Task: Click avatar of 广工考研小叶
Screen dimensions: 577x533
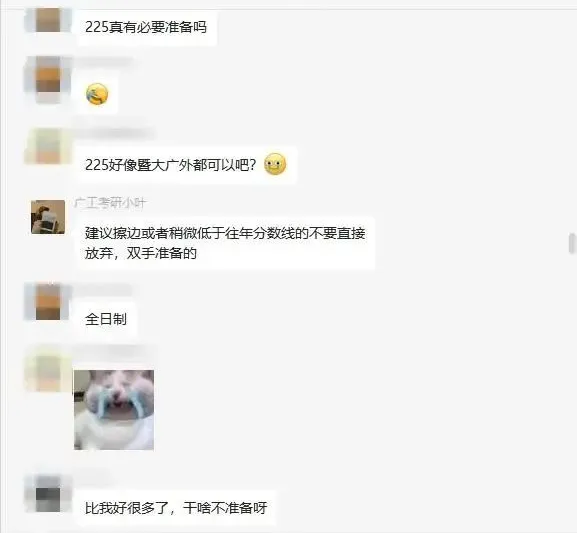Action: [x=48, y=217]
